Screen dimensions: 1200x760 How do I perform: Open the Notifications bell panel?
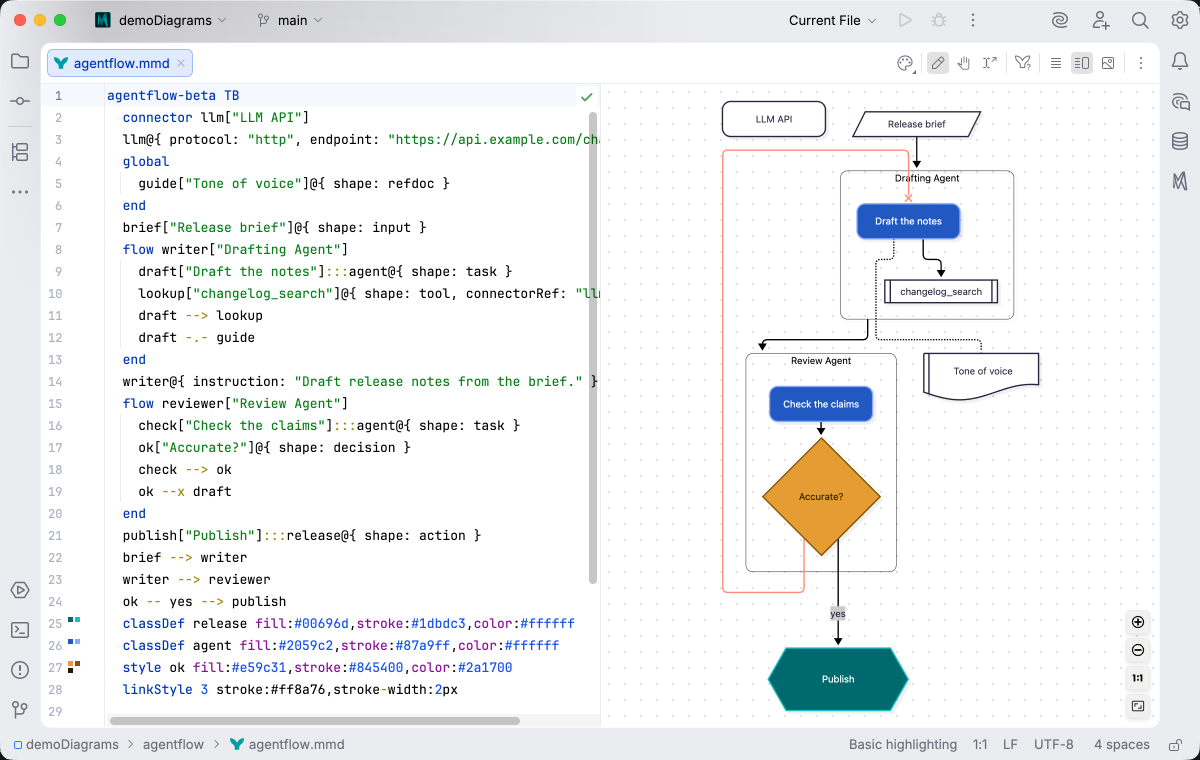coord(1180,61)
